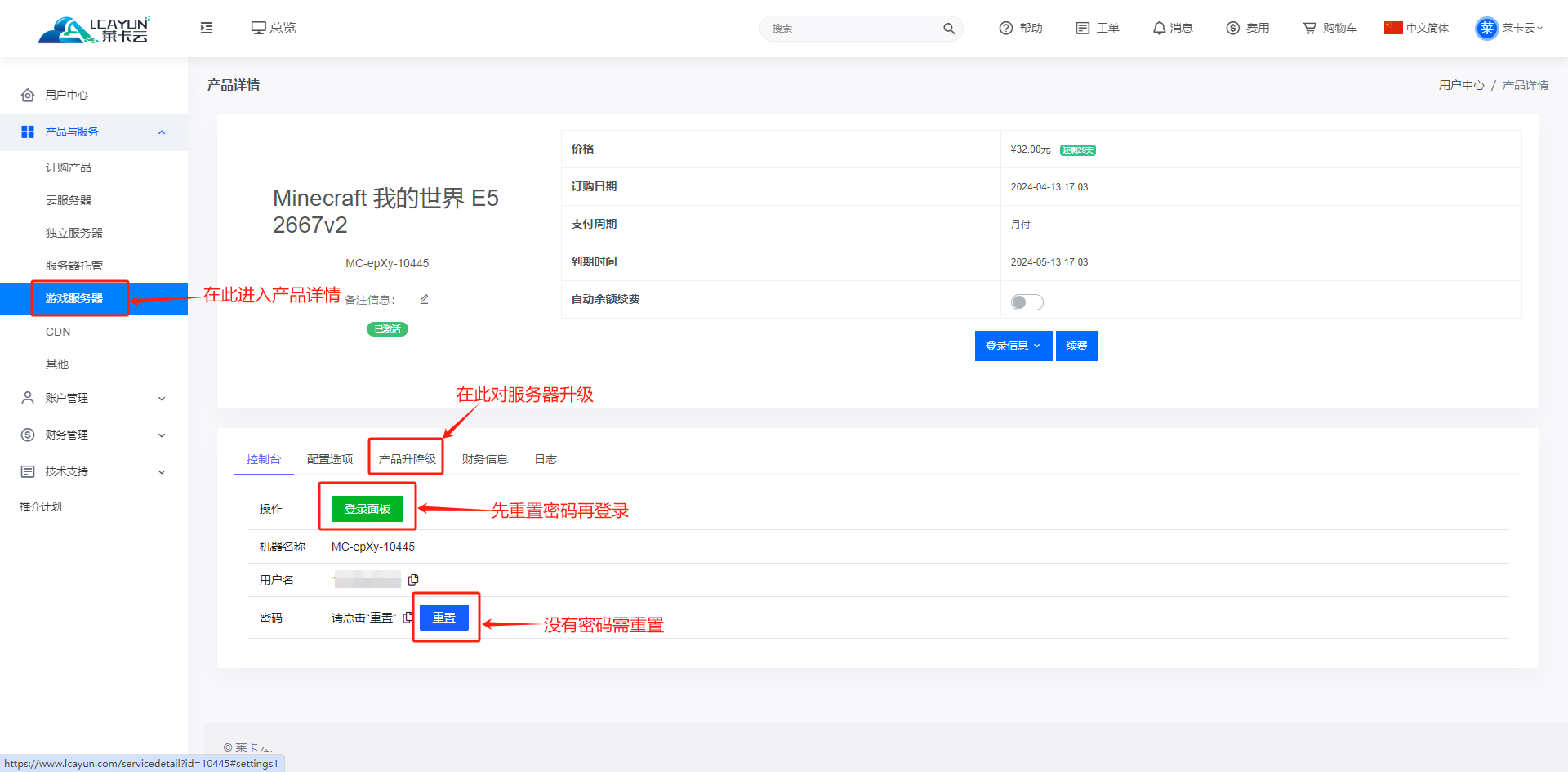Click the "2024-04-13 17:03" order date
Image resolution: width=1568 pixels, height=772 pixels.
coord(1049,187)
